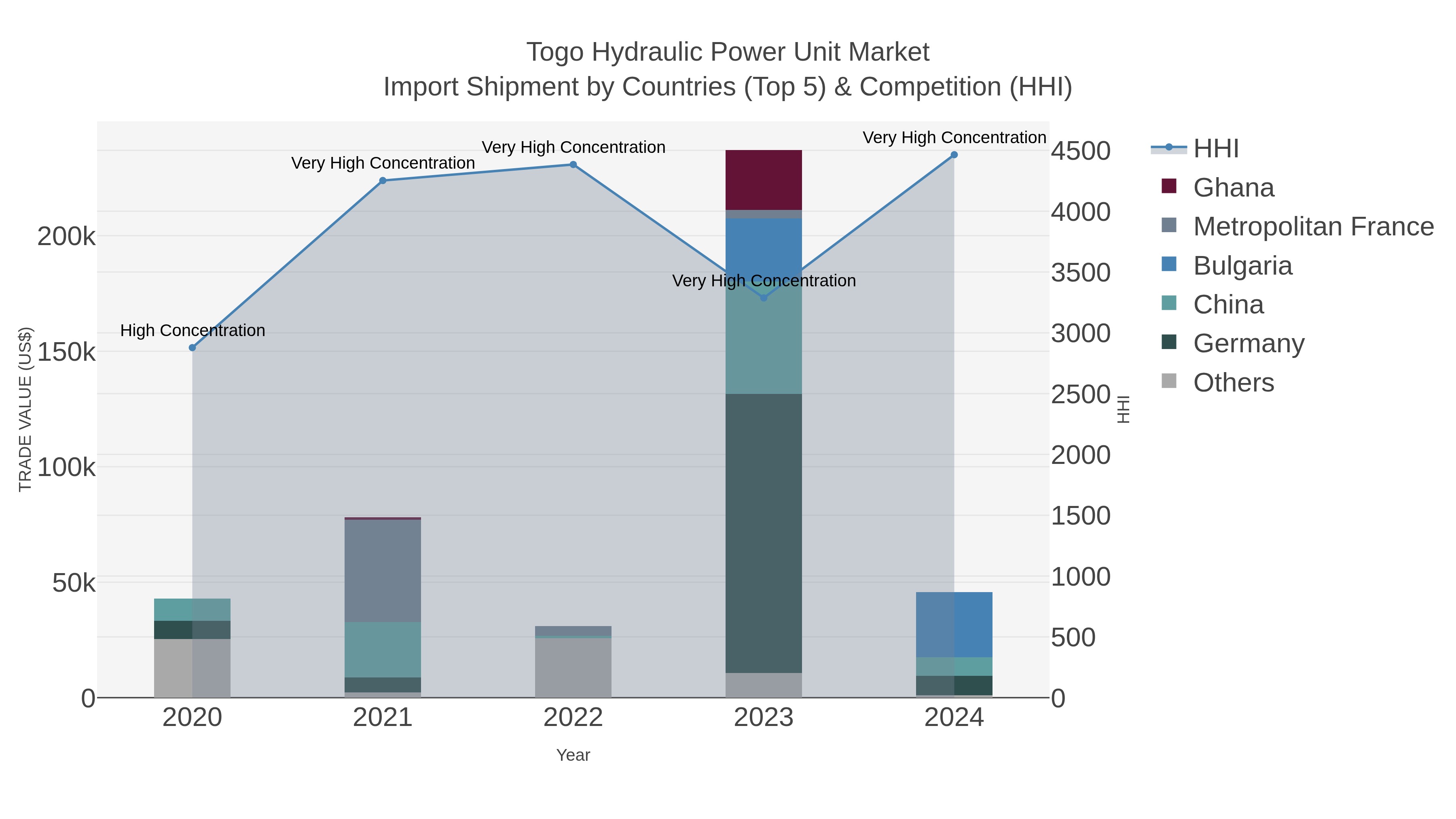
Task: Click the Ghana maroon legend swatch
Action: pos(1169,186)
